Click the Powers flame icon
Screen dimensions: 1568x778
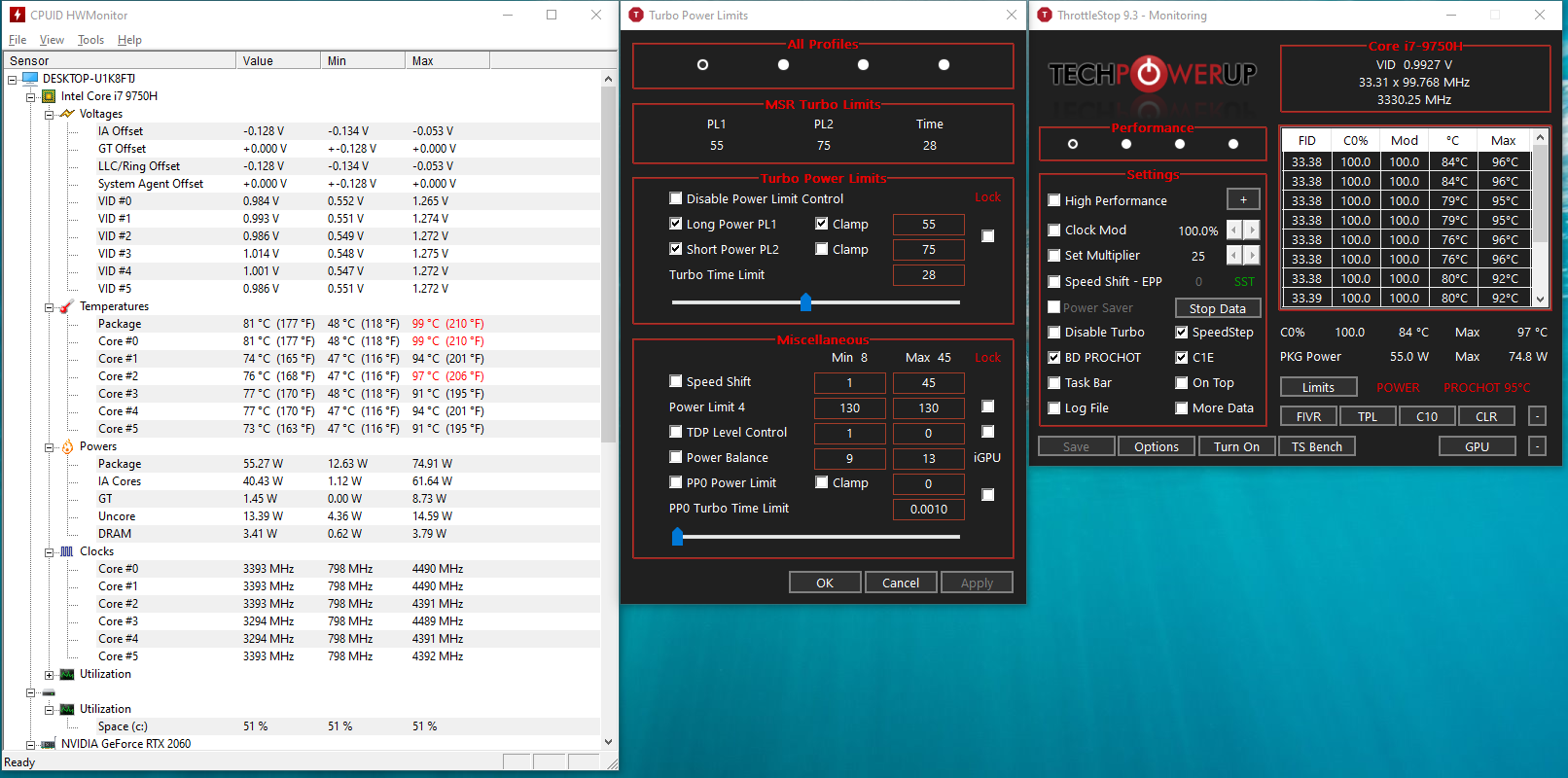[x=67, y=446]
